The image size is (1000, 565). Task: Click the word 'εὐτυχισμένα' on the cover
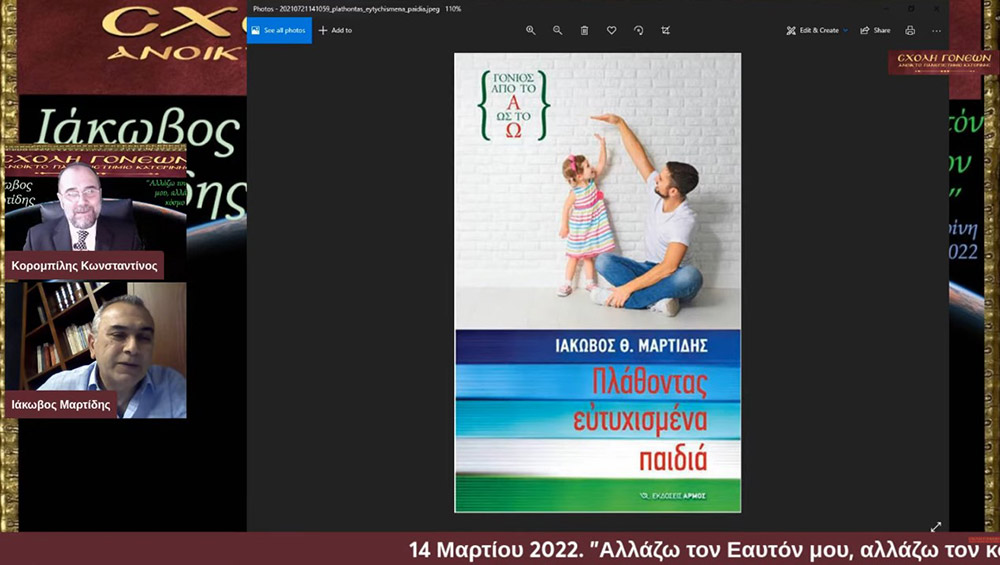pyautogui.click(x=640, y=420)
